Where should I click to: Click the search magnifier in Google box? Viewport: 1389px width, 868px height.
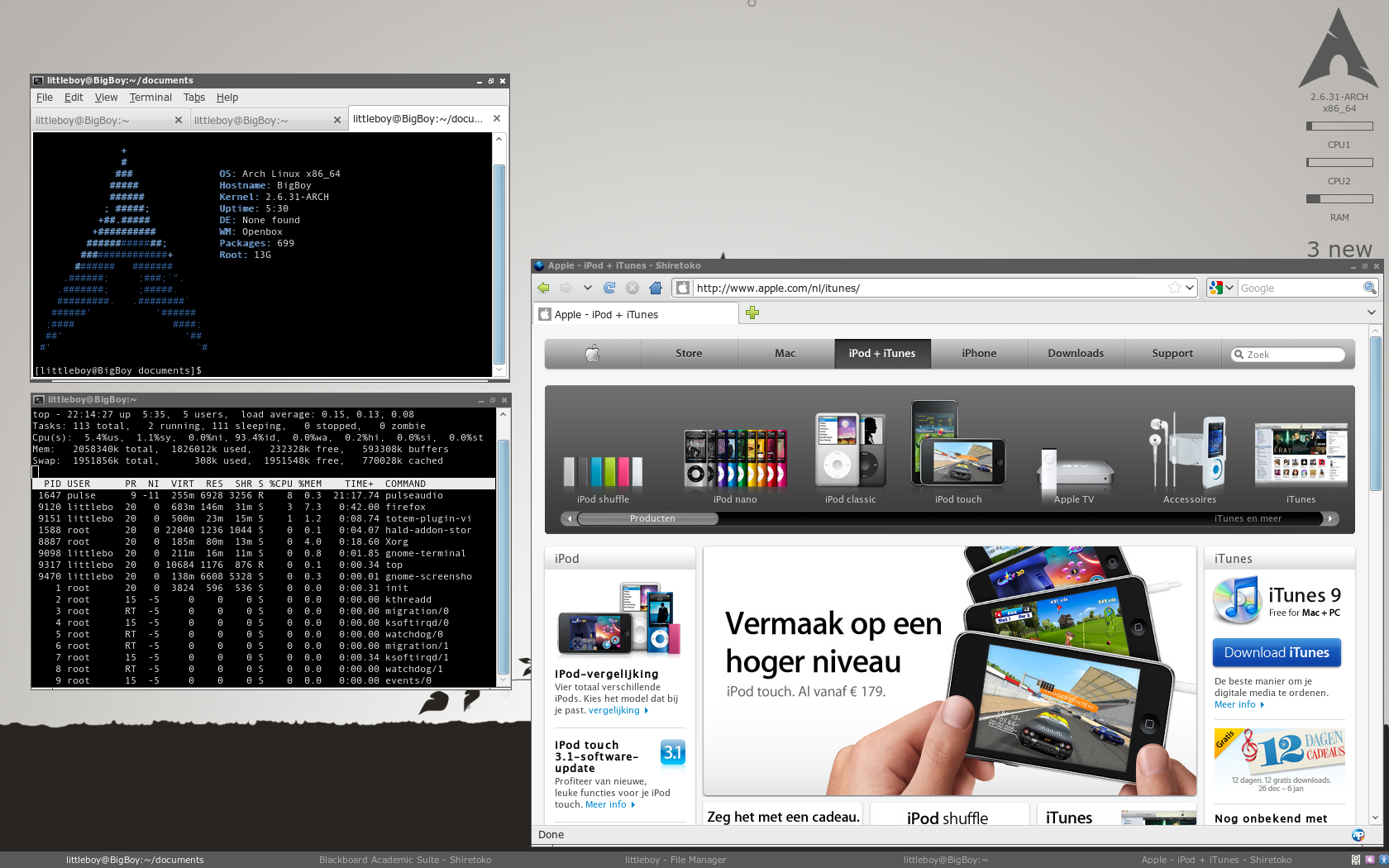pyautogui.click(x=1370, y=288)
